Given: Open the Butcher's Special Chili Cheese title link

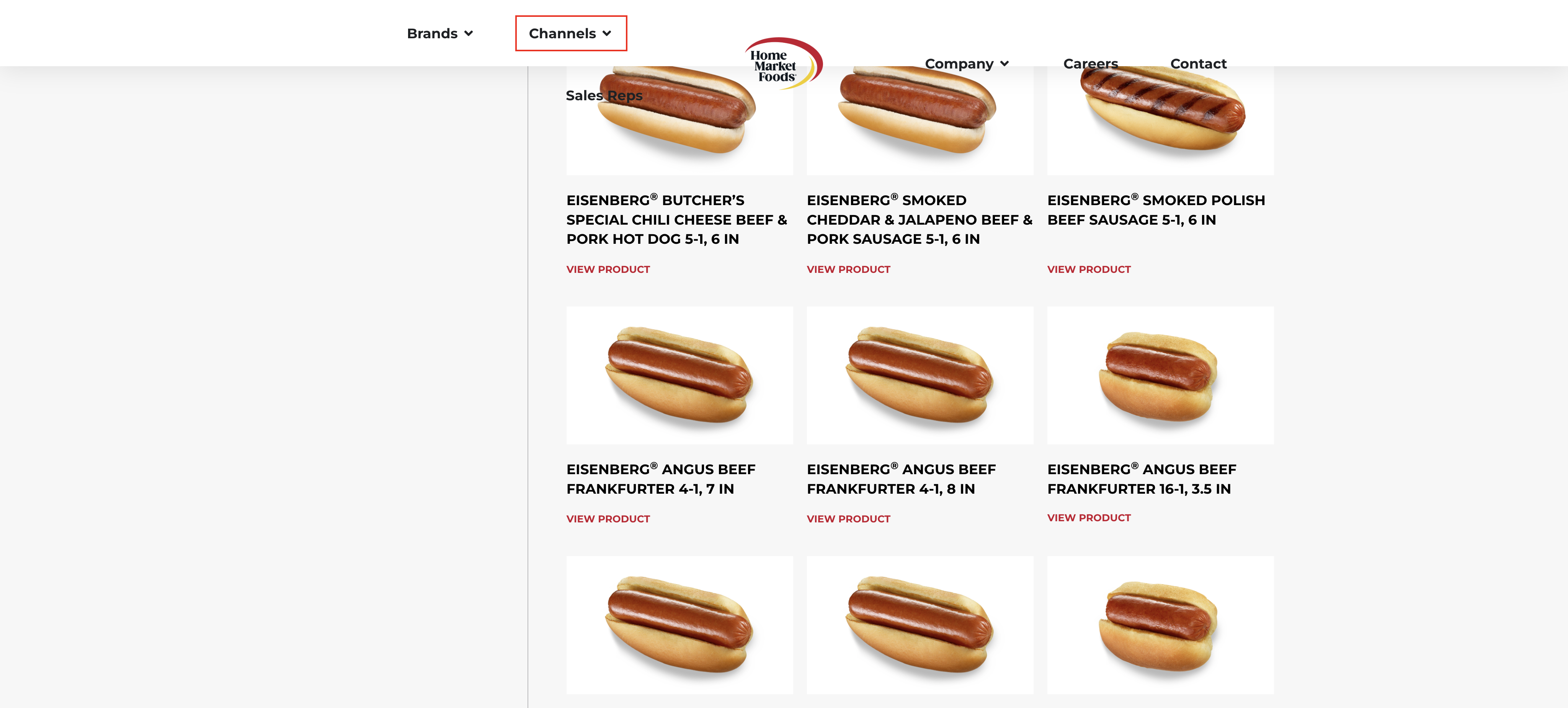Looking at the screenshot, I should tap(677, 220).
